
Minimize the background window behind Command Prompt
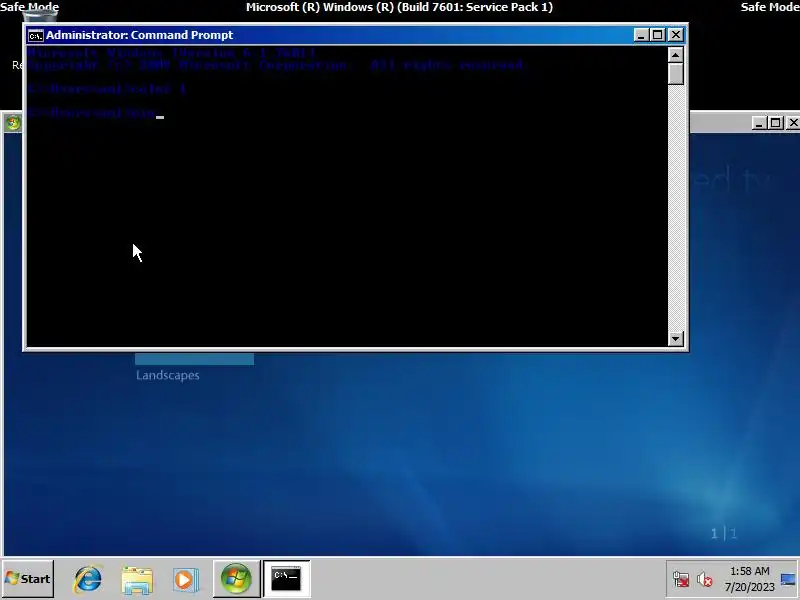point(759,123)
